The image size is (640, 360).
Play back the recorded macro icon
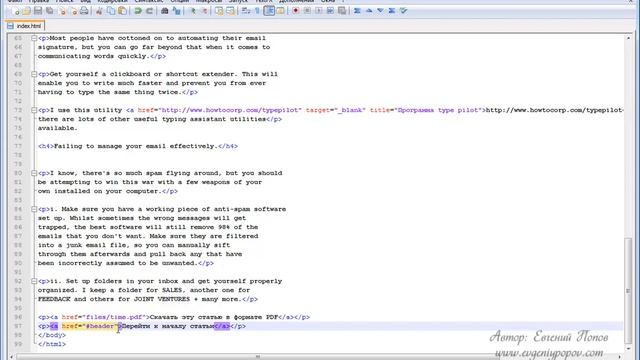click(x=318, y=11)
